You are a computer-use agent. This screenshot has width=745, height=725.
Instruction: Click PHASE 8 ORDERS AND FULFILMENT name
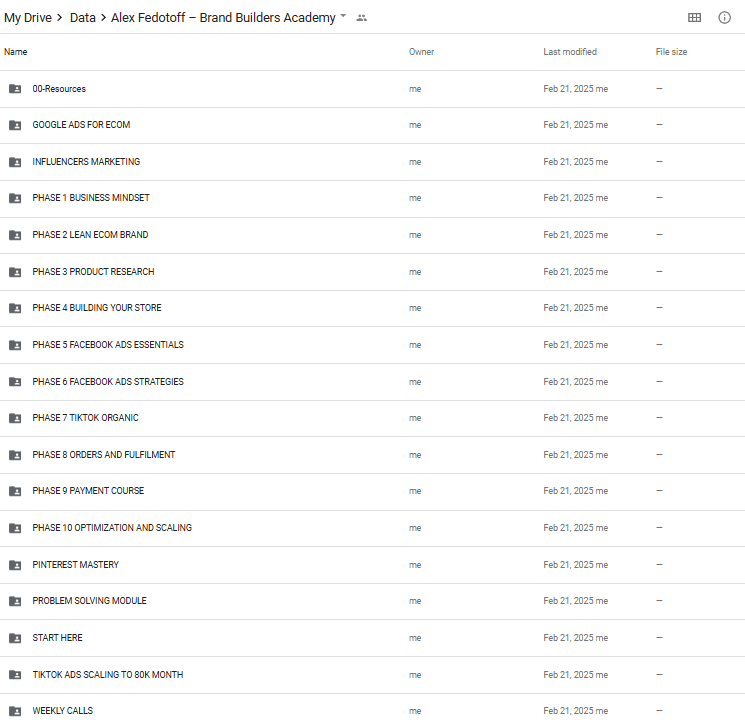tap(104, 455)
